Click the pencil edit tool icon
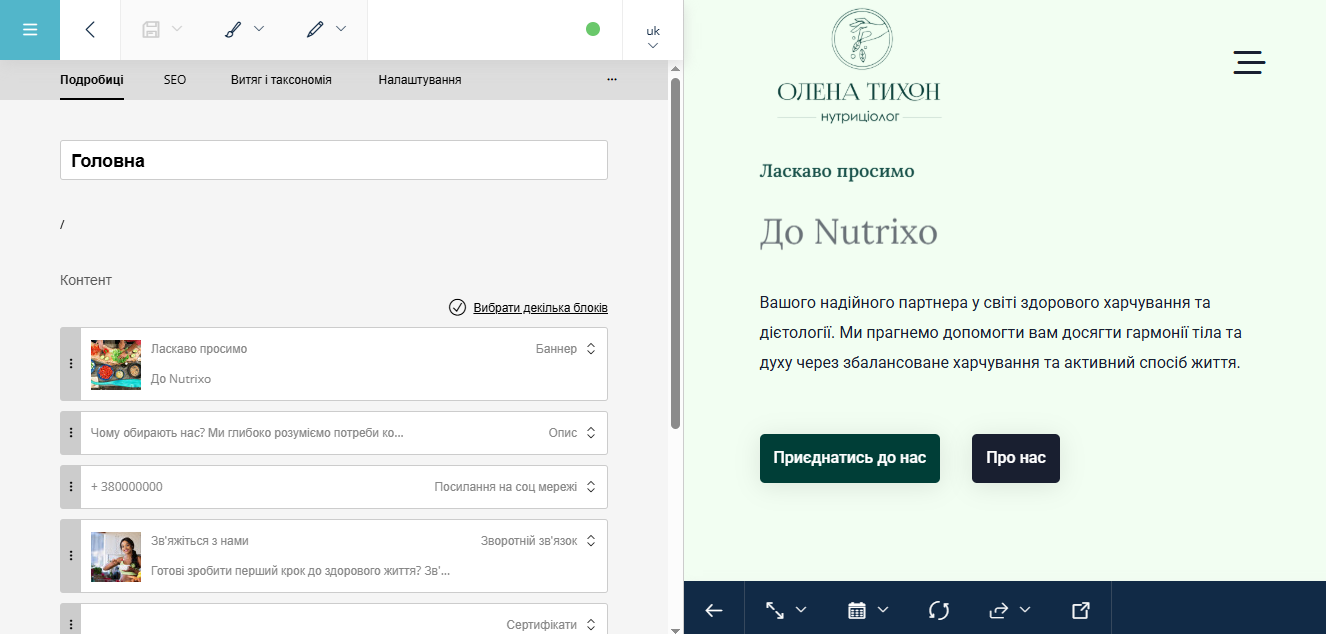Screen dimensions: 1326x634 tap(316, 30)
